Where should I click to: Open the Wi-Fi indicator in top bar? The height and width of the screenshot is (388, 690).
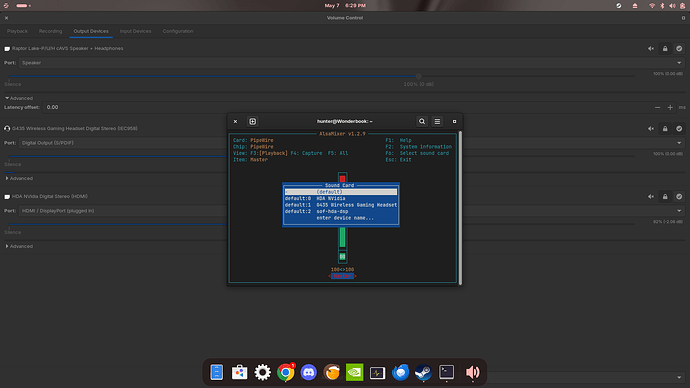coord(652,6)
